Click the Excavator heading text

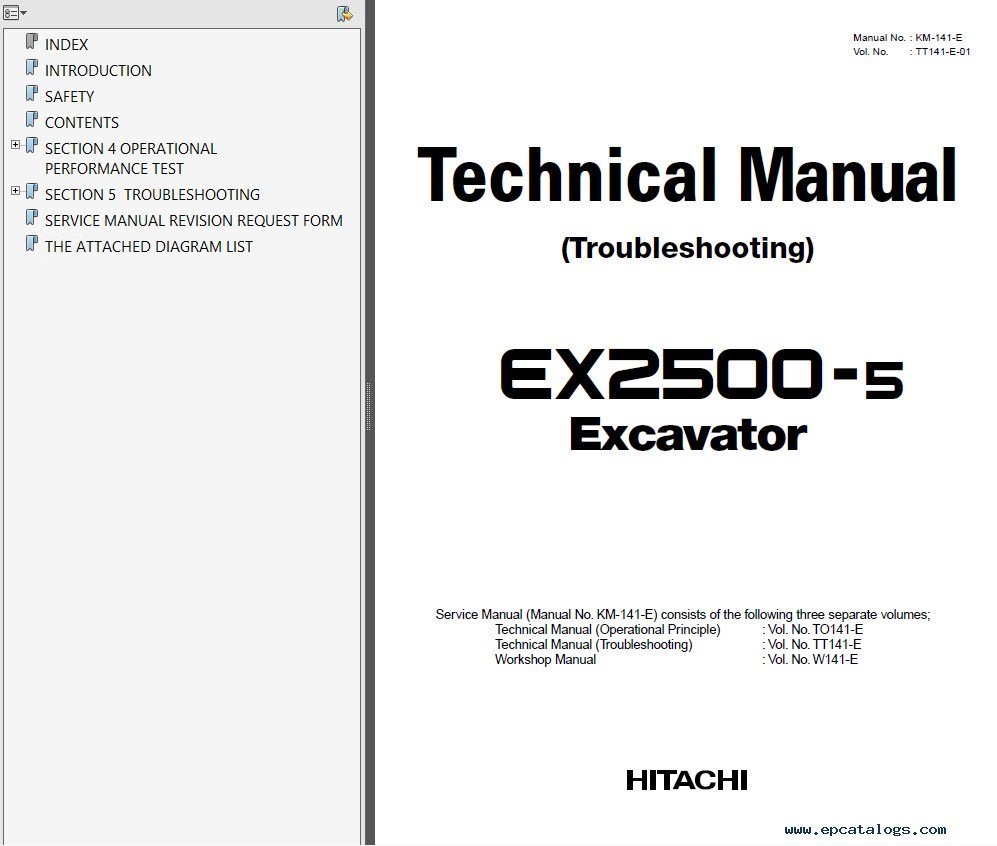[688, 435]
